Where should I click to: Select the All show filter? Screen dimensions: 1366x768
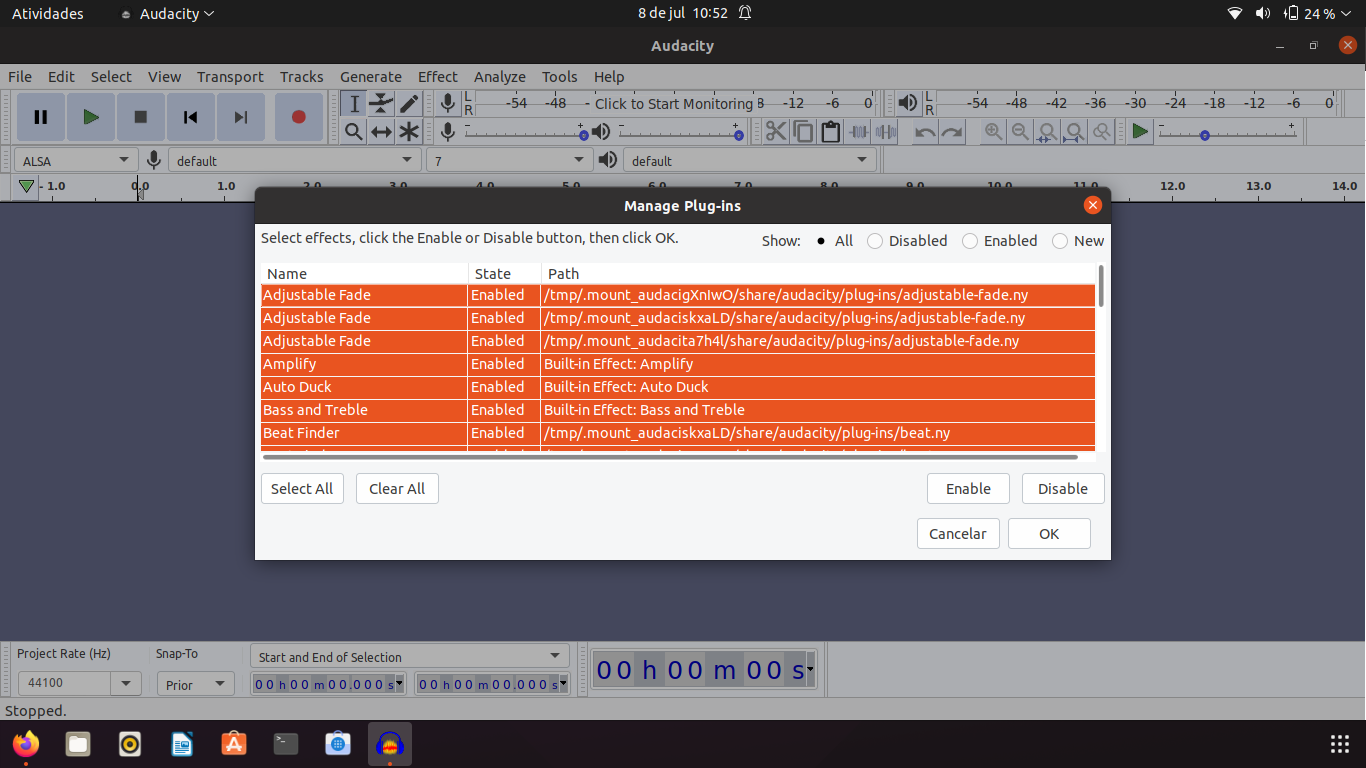click(x=833, y=241)
